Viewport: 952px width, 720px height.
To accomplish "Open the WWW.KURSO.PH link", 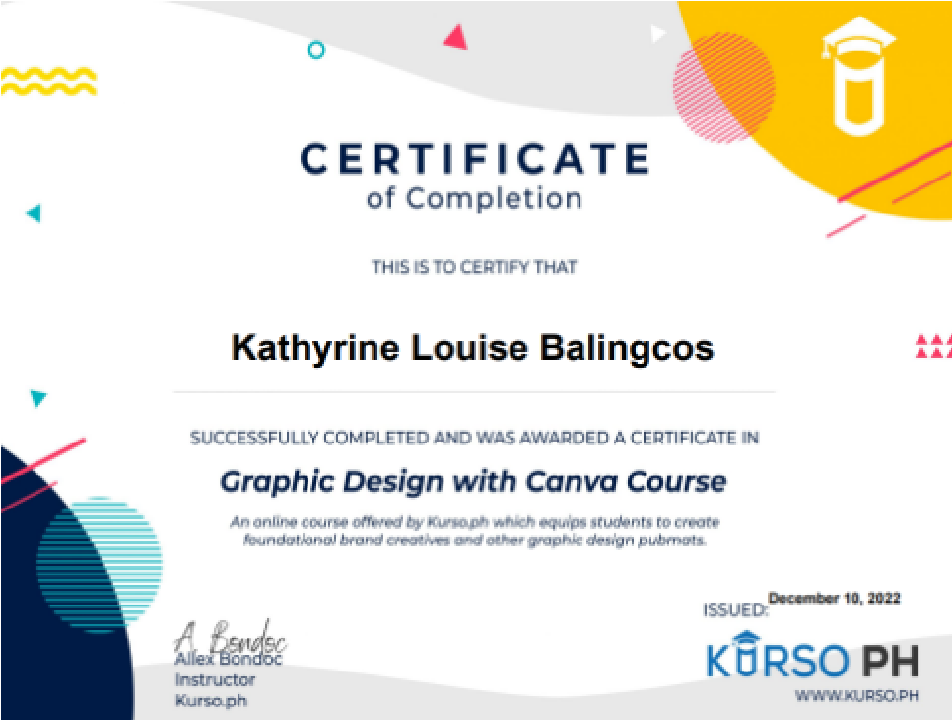I will [857, 696].
